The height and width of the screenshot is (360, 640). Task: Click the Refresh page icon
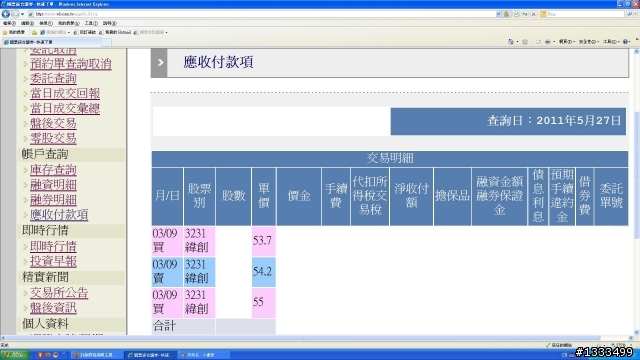pos(525,14)
